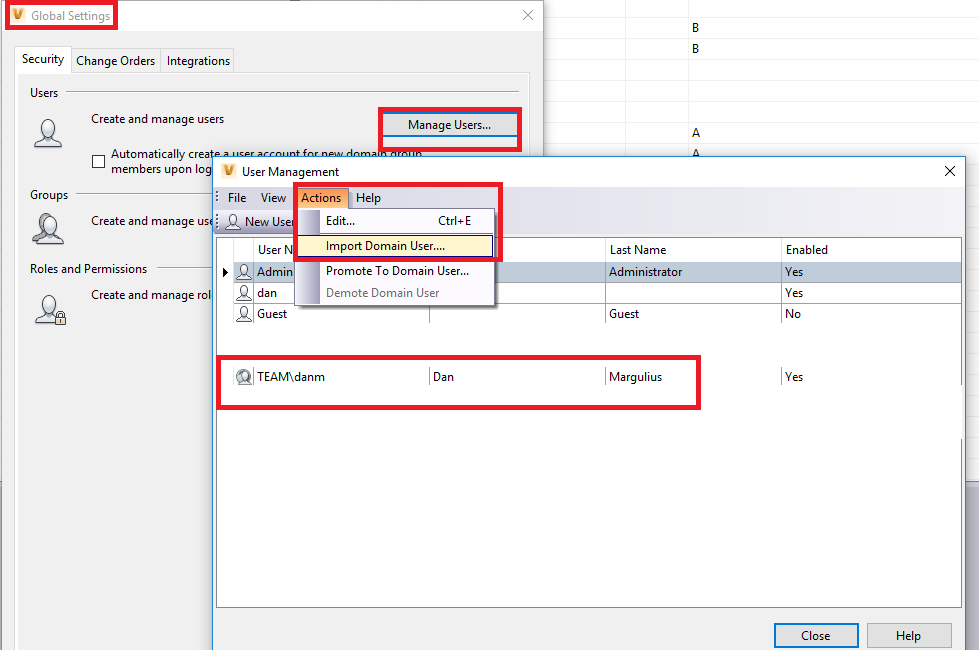Click the Help button at the bottom right
This screenshot has height=650, width=979.
click(908, 636)
